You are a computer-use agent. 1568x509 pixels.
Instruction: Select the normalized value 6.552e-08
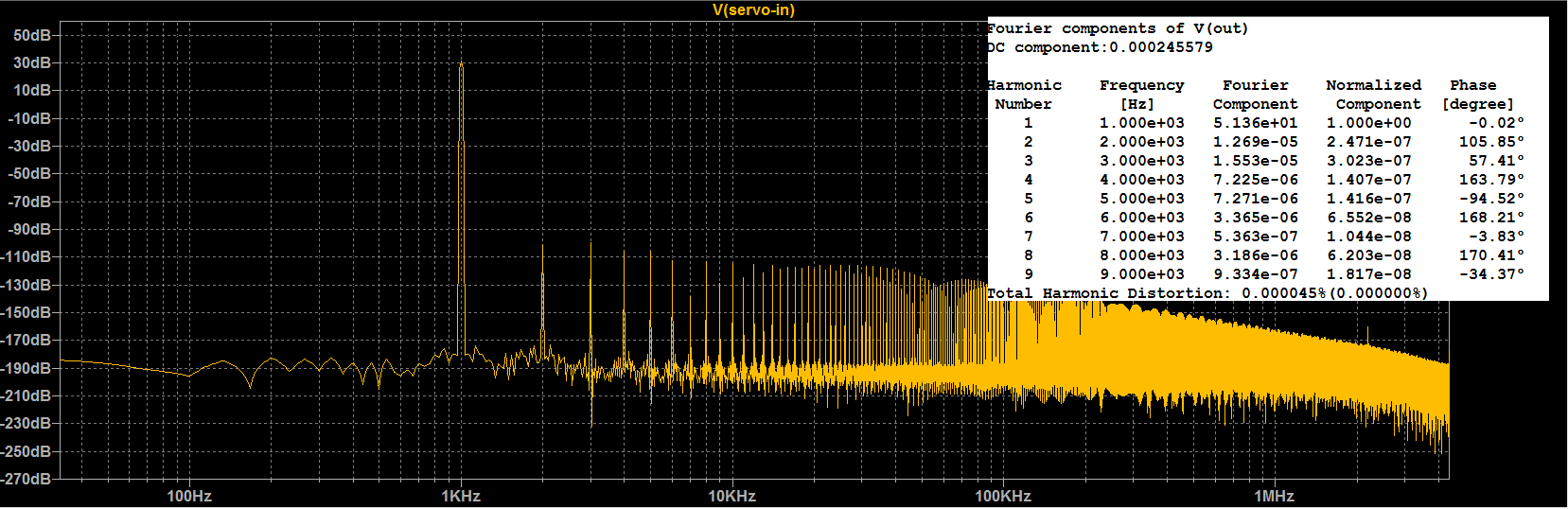coord(1369,218)
